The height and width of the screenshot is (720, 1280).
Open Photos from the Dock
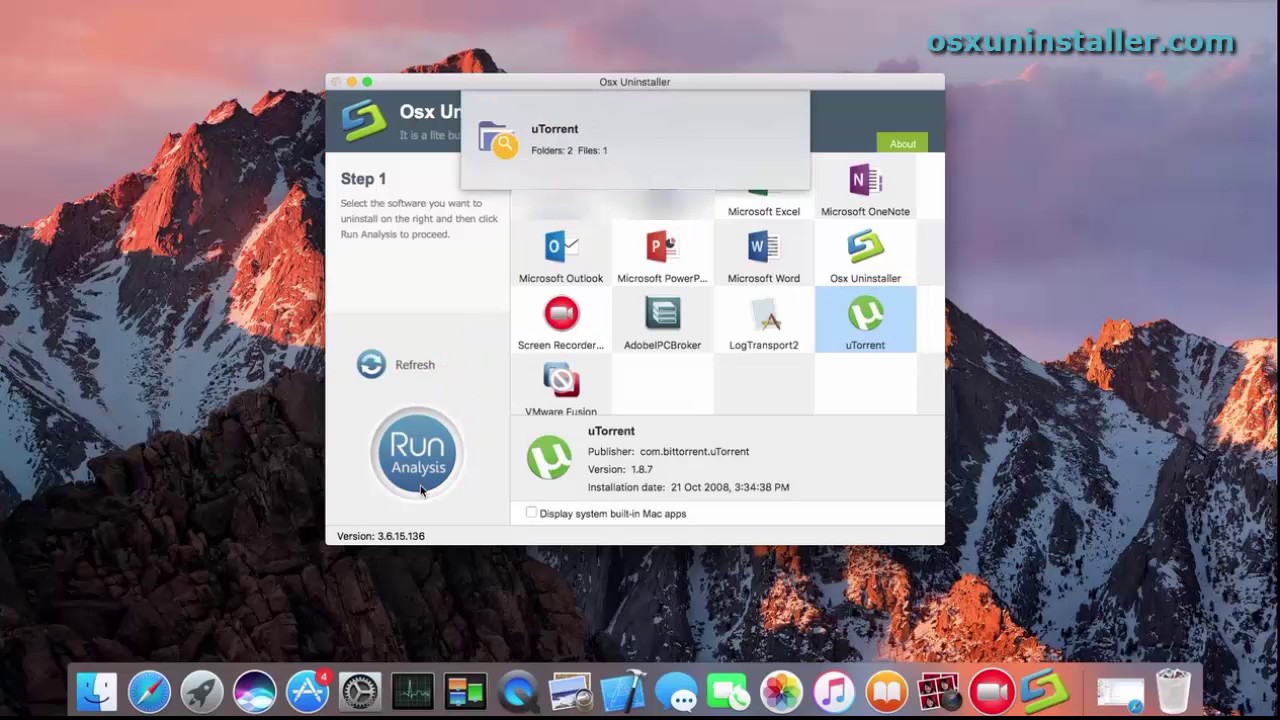pos(781,692)
